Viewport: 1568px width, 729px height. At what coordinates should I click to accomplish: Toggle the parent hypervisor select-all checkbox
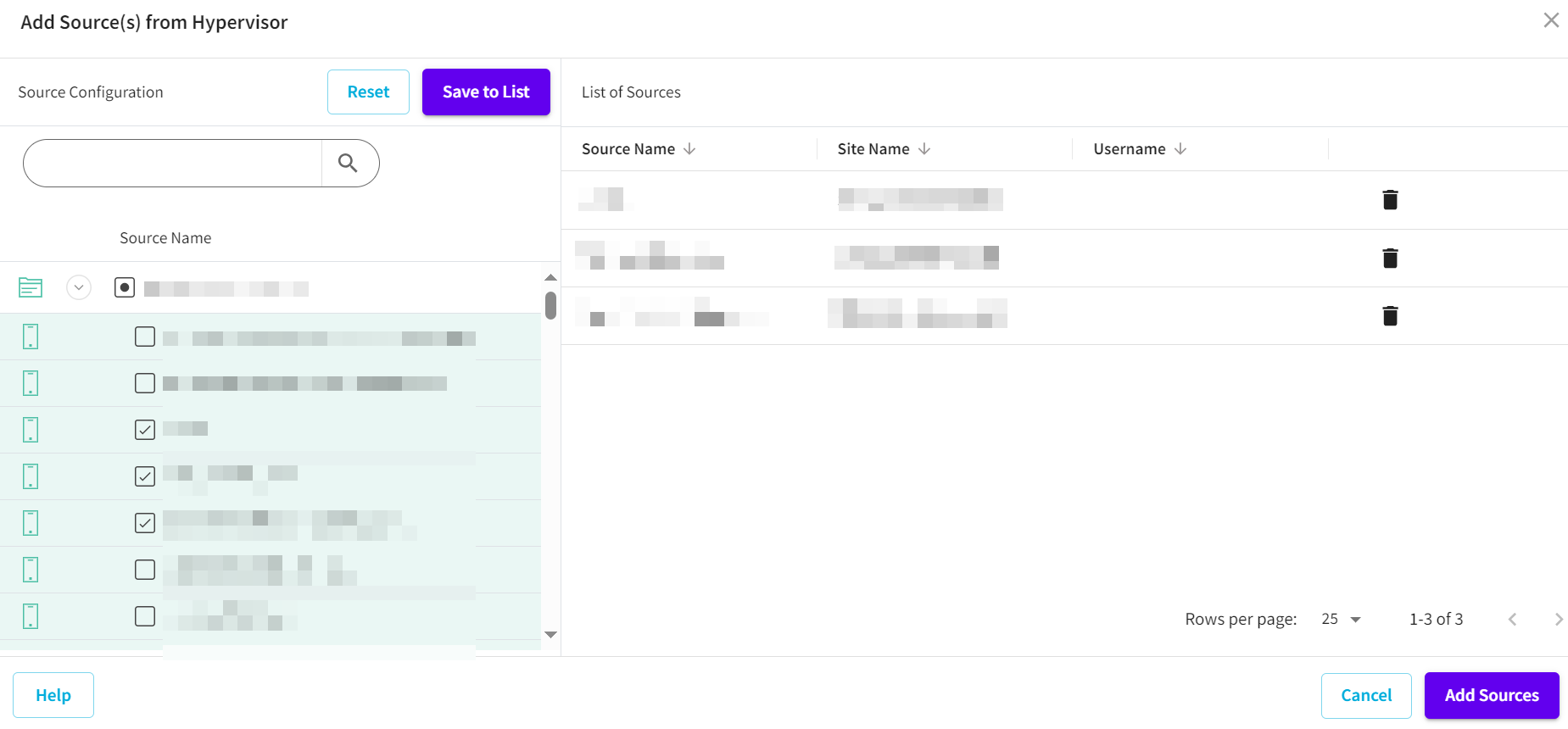125,288
